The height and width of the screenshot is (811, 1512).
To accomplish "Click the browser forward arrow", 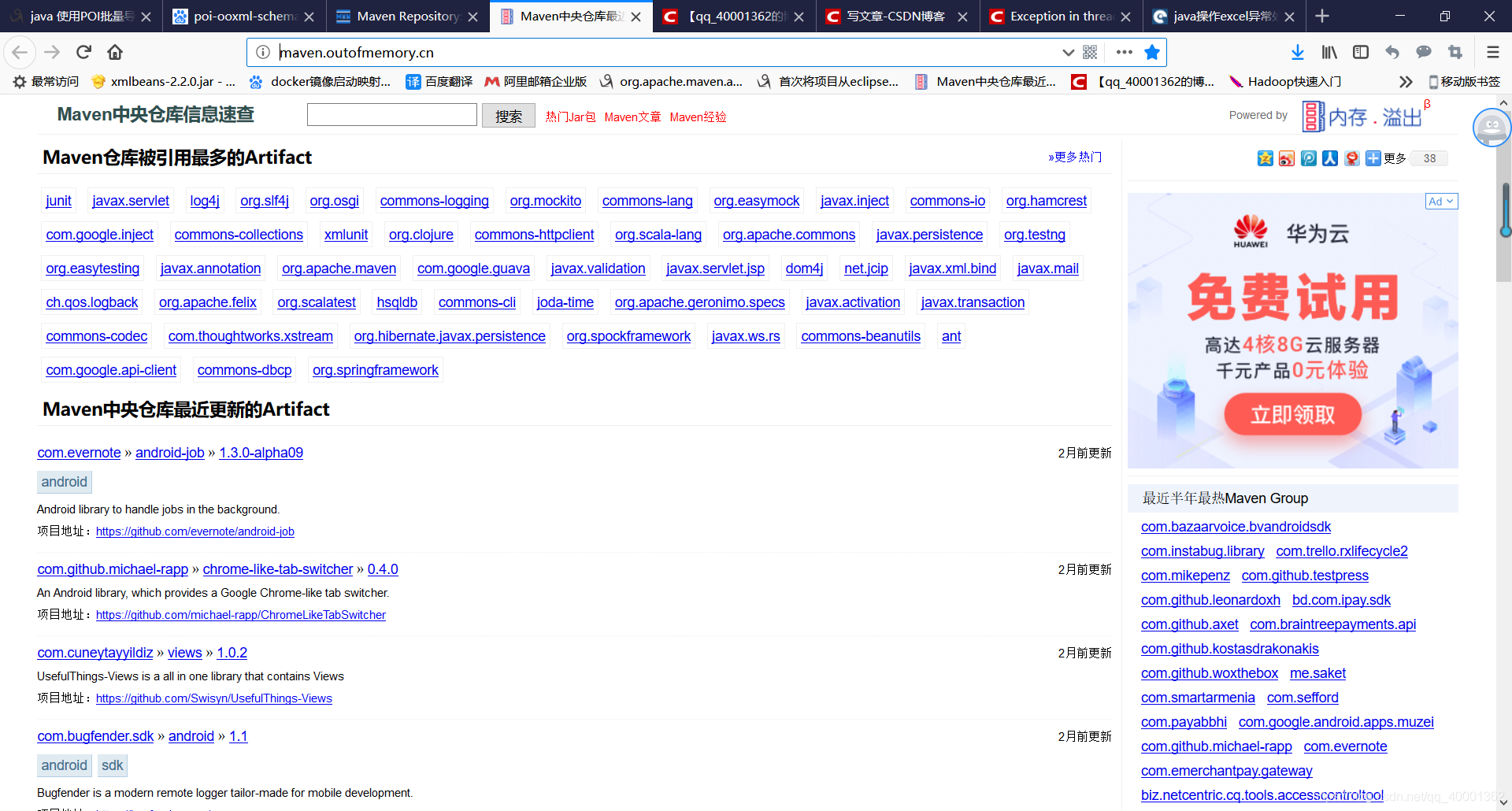I will click(52, 52).
